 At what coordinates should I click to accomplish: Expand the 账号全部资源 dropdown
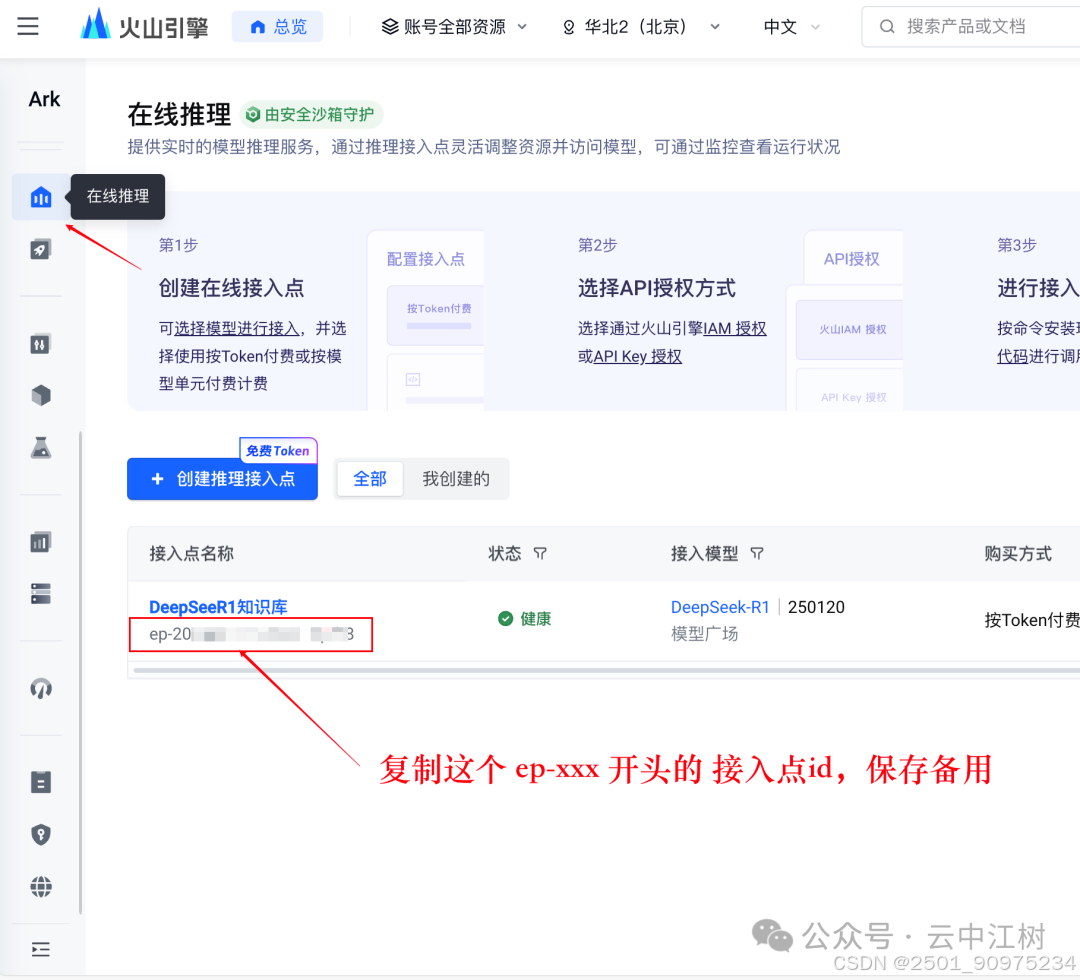(x=454, y=27)
